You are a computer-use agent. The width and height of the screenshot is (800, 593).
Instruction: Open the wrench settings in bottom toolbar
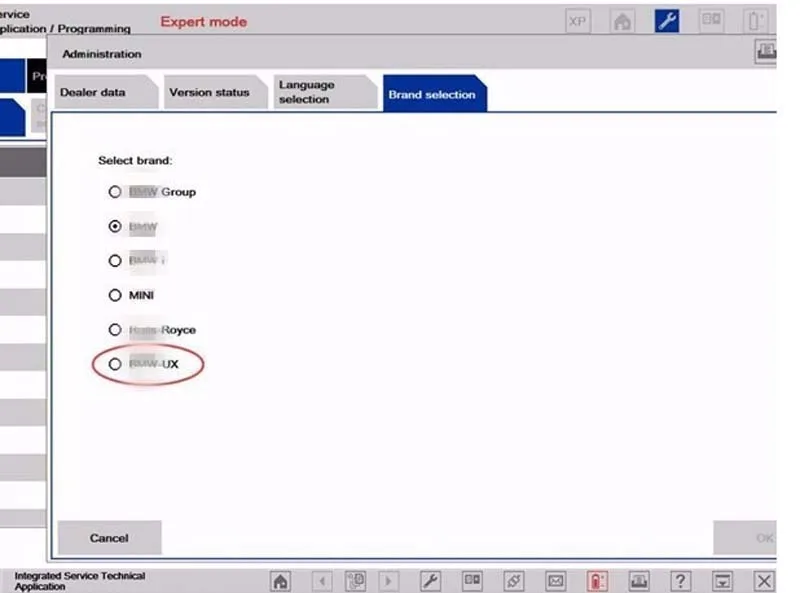click(430, 581)
